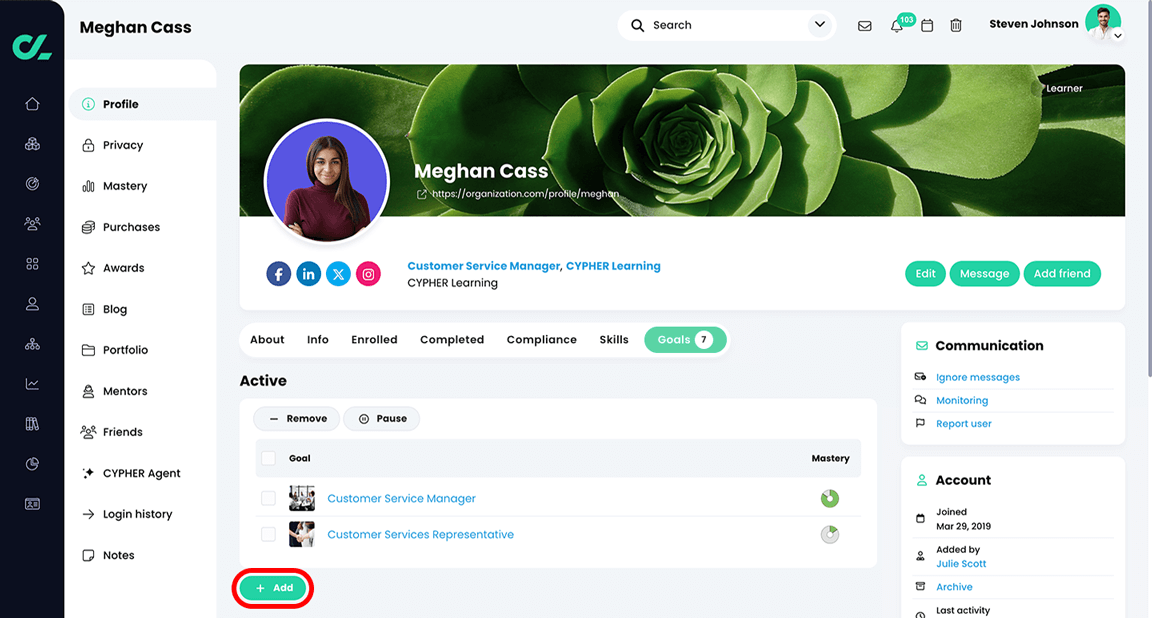Click the notifications bell icon
This screenshot has width=1152, height=618.
point(896,25)
